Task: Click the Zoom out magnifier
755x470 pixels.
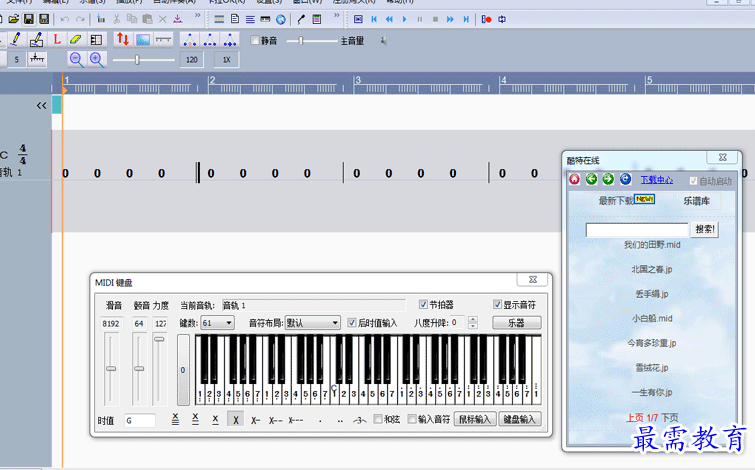Action: click(76, 59)
